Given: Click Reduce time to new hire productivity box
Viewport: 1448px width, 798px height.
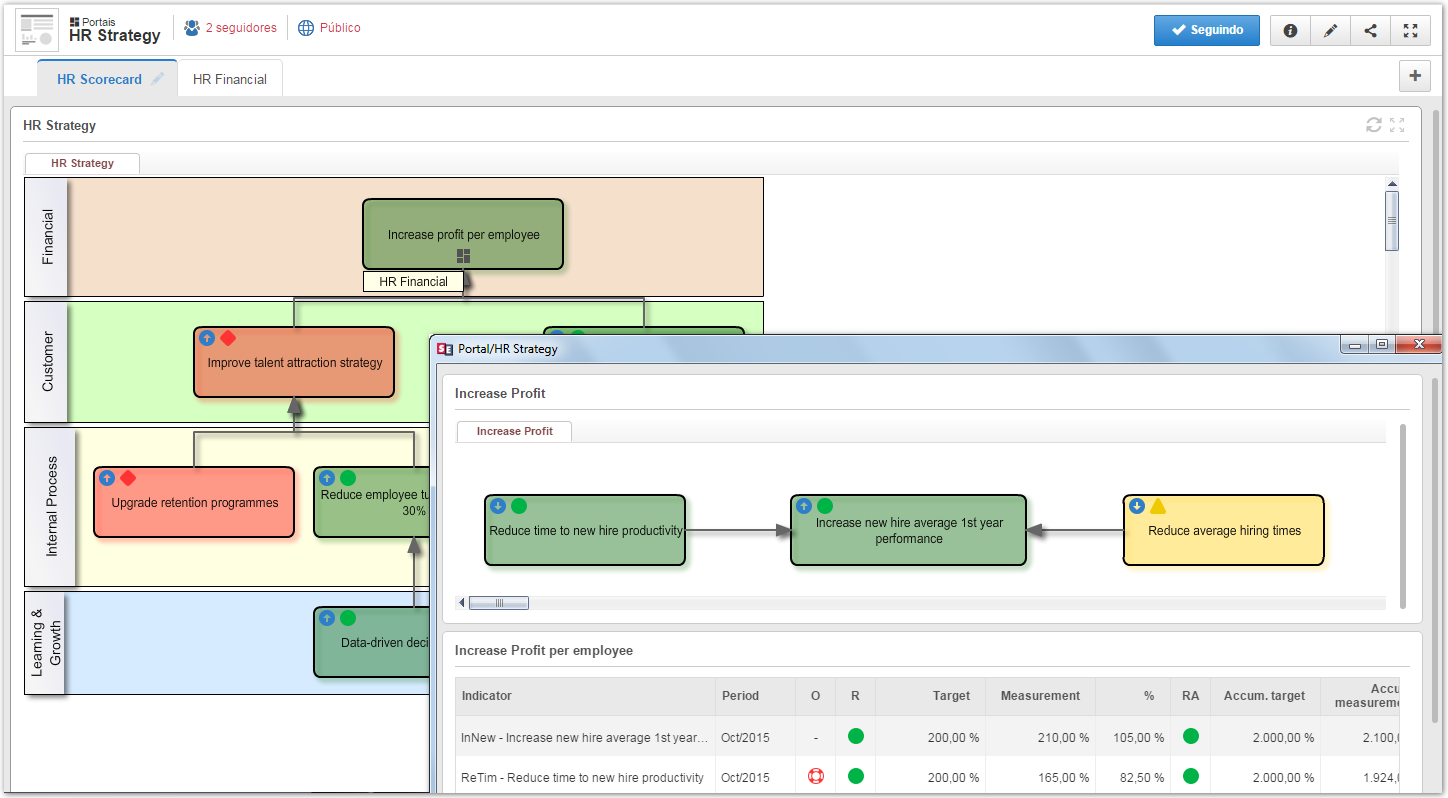Looking at the screenshot, I should coord(585,530).
